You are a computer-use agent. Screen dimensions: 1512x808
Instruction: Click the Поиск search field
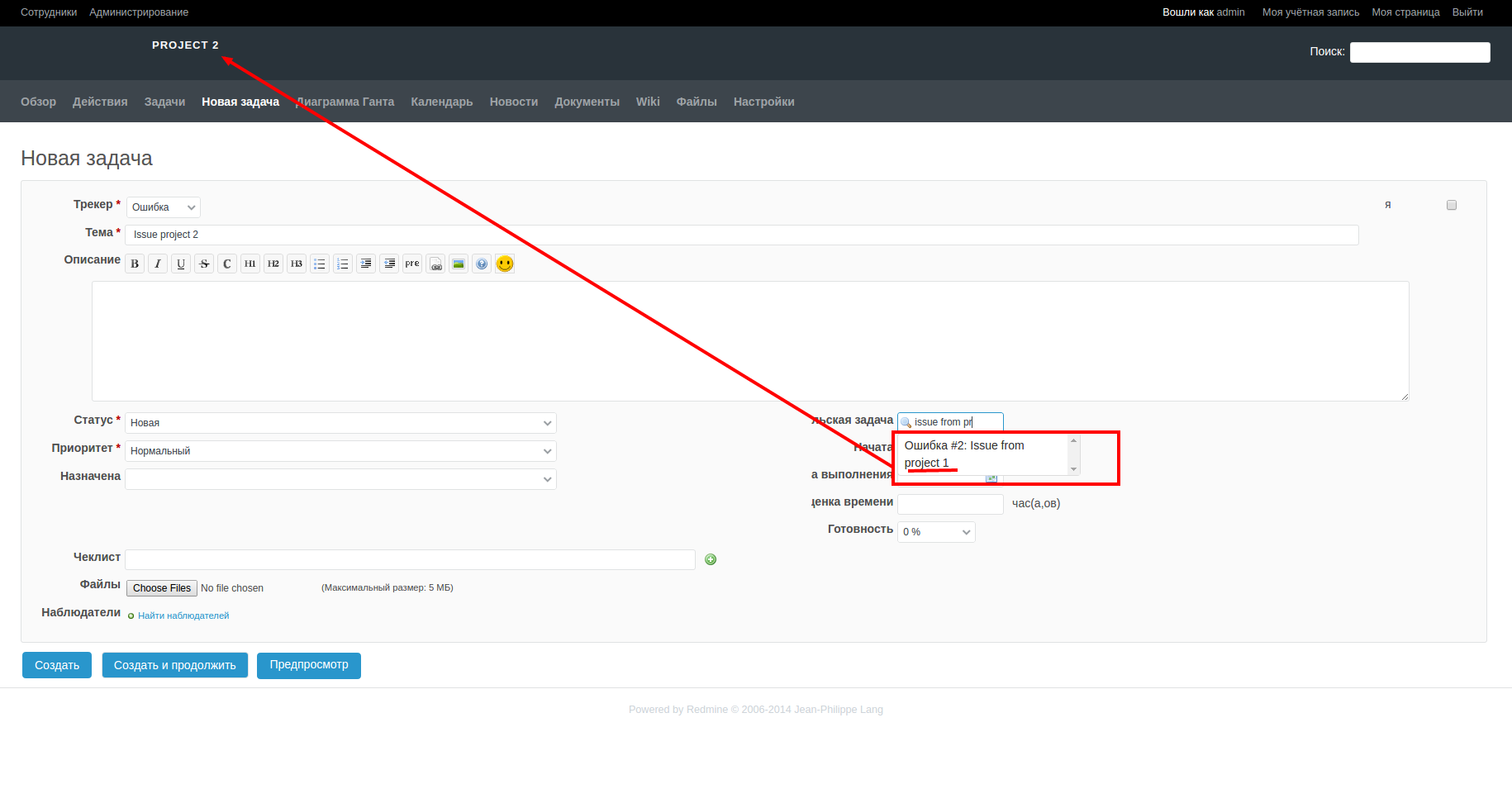(x=1419, y=52)
